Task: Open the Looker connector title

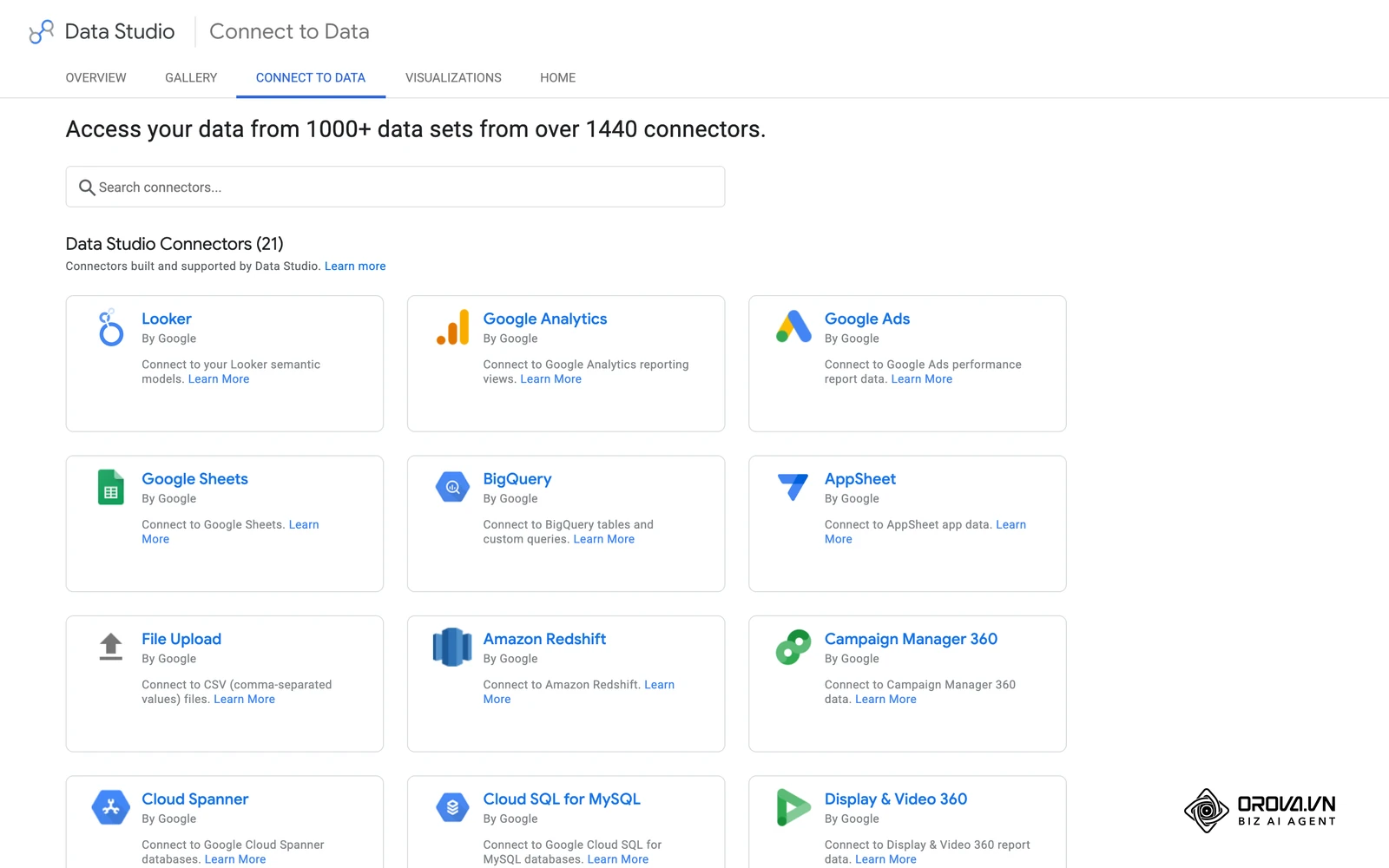Action: pos(167,319)
